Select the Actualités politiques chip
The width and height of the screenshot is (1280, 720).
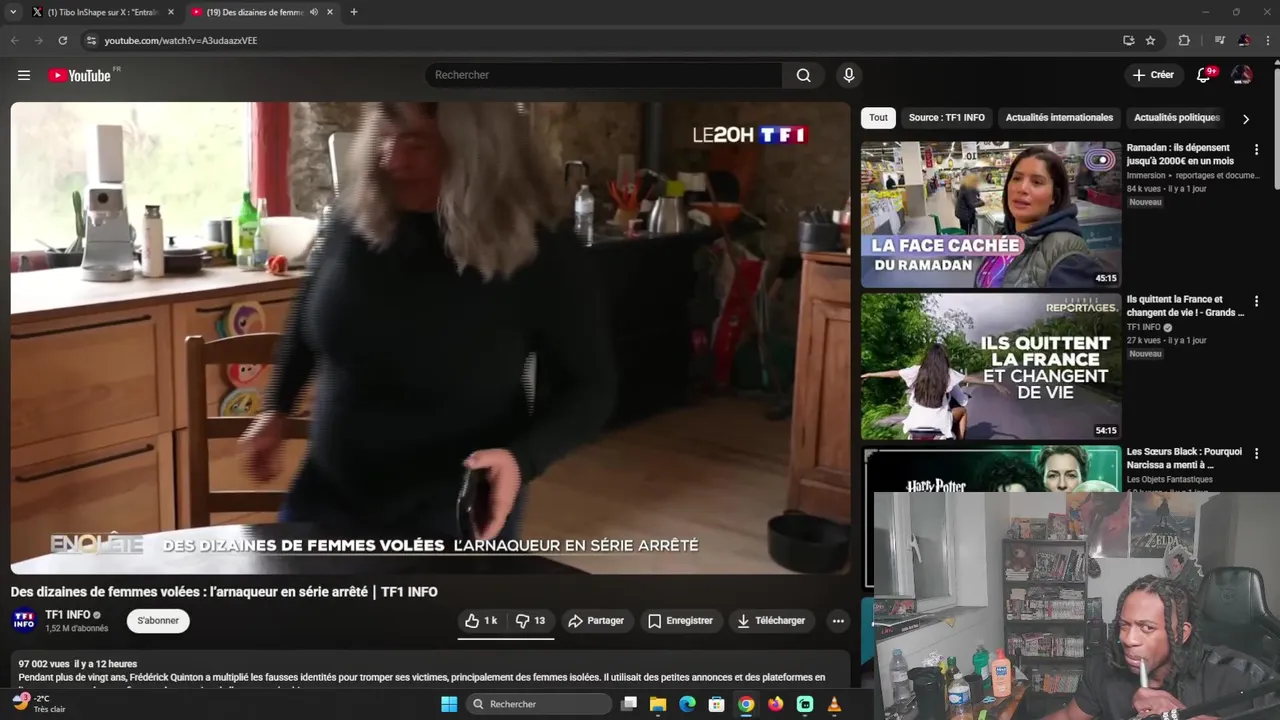pyautogui.click(x=1176, y=118)
